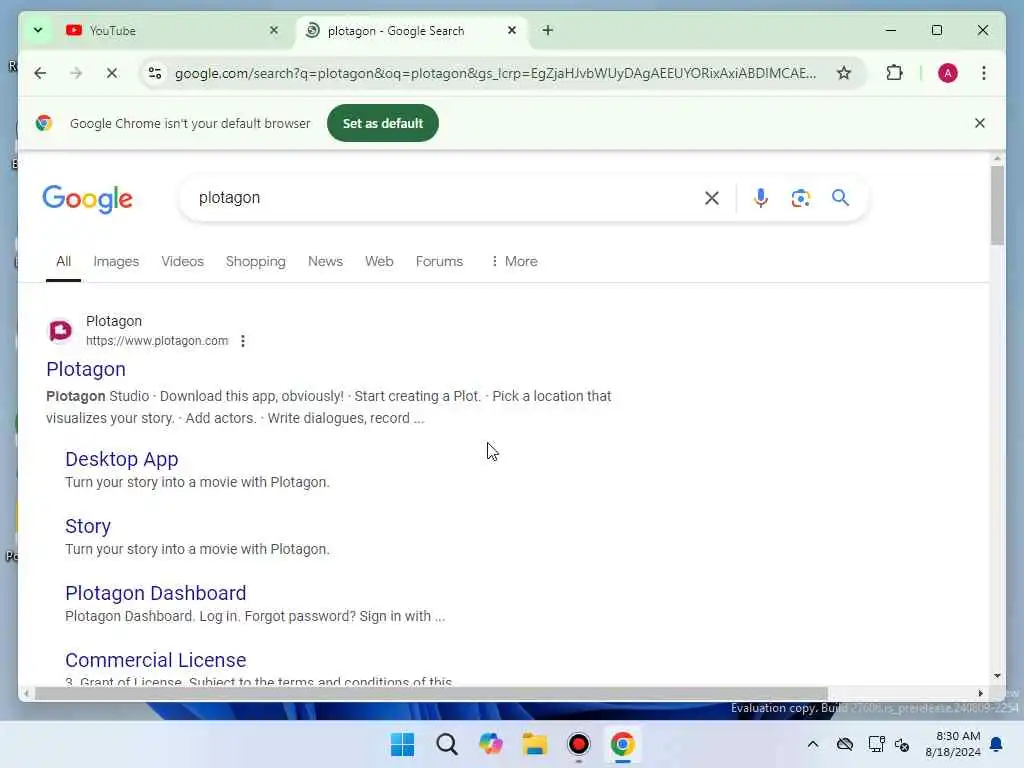Click the network display tray icon

pyautogui.click(x=876, y=744)
